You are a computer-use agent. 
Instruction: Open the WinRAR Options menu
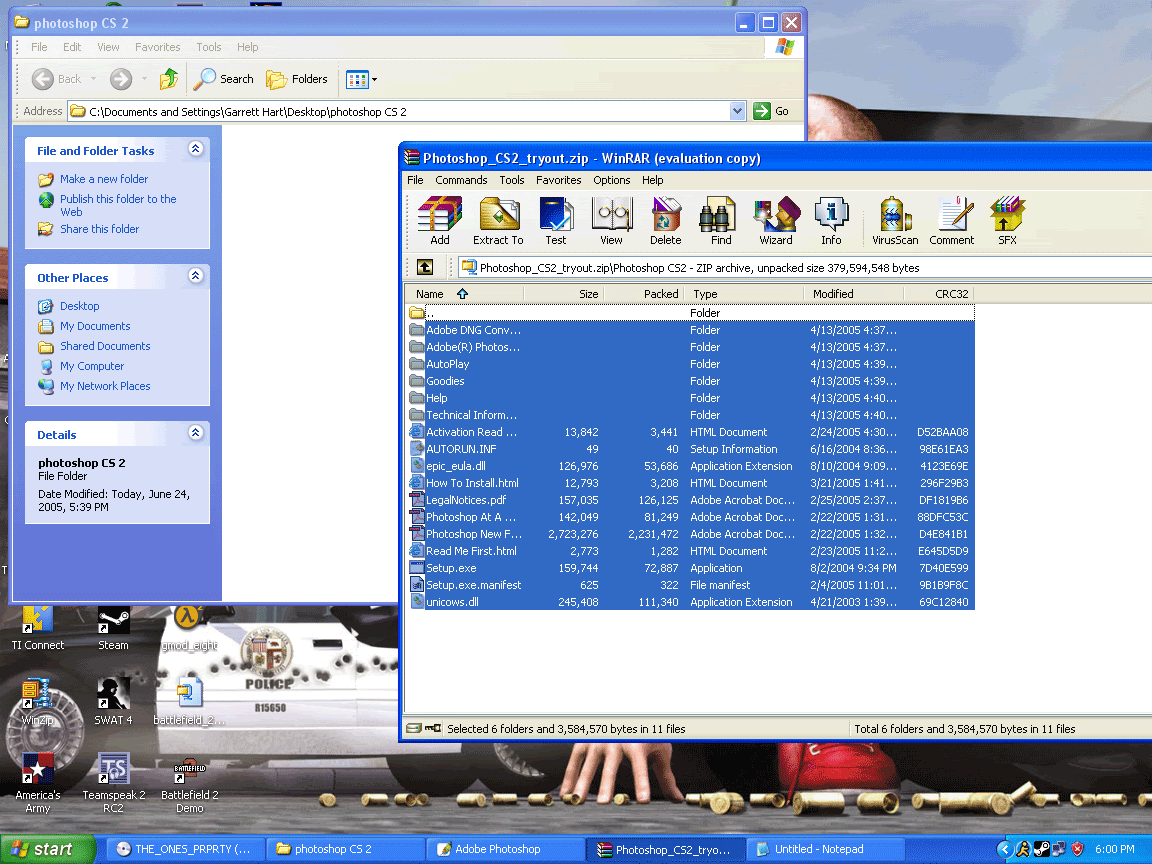pyautogui.click(x=611, y=180)
